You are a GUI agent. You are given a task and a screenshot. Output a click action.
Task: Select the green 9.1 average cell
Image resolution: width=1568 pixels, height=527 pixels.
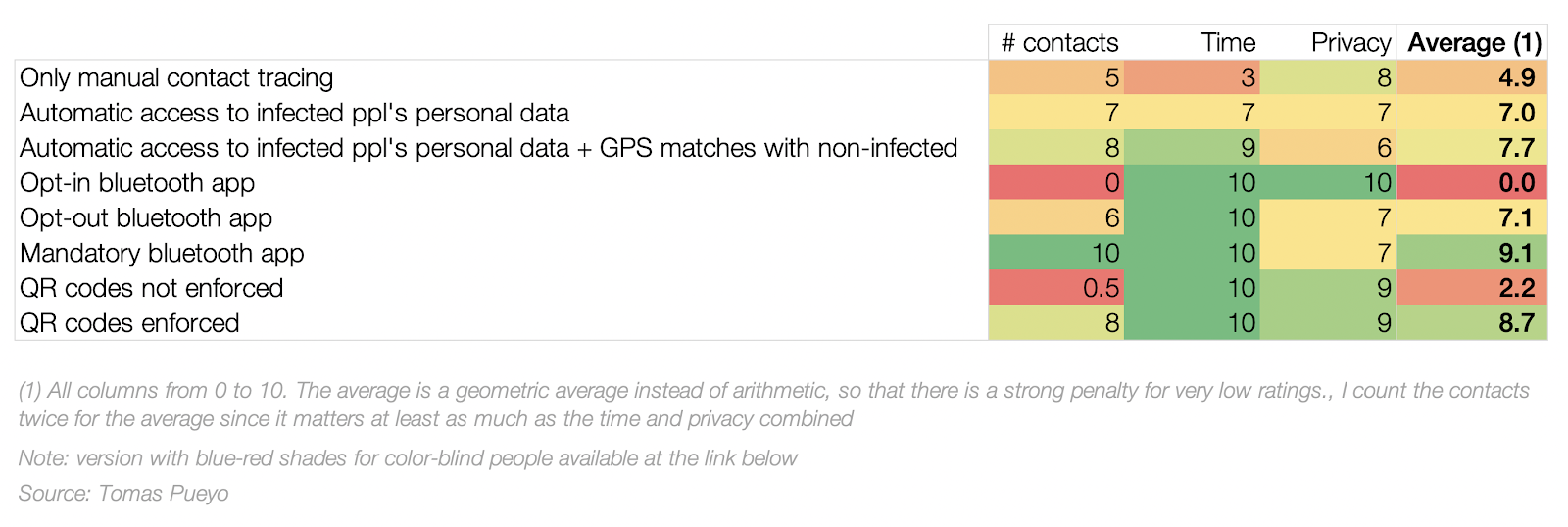(x=1471, y=253)
